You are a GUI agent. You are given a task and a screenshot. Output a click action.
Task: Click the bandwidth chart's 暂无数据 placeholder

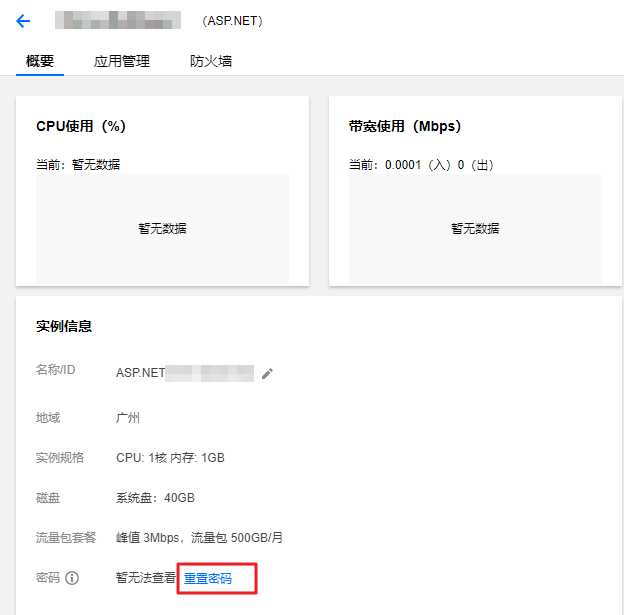475,228
